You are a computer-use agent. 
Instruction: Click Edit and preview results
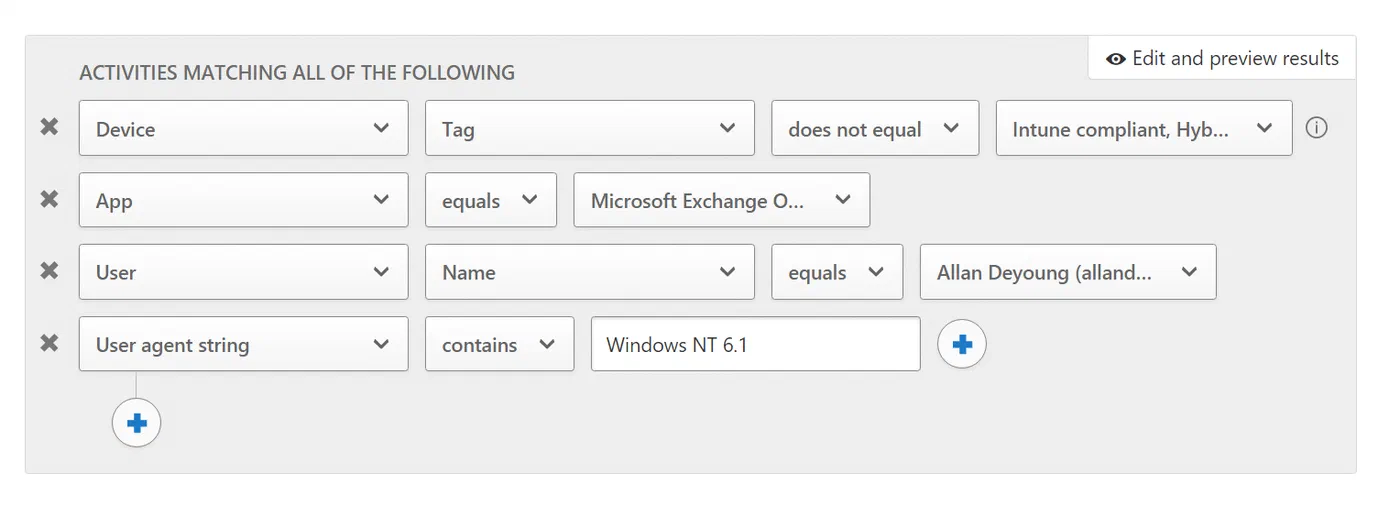1222,58
